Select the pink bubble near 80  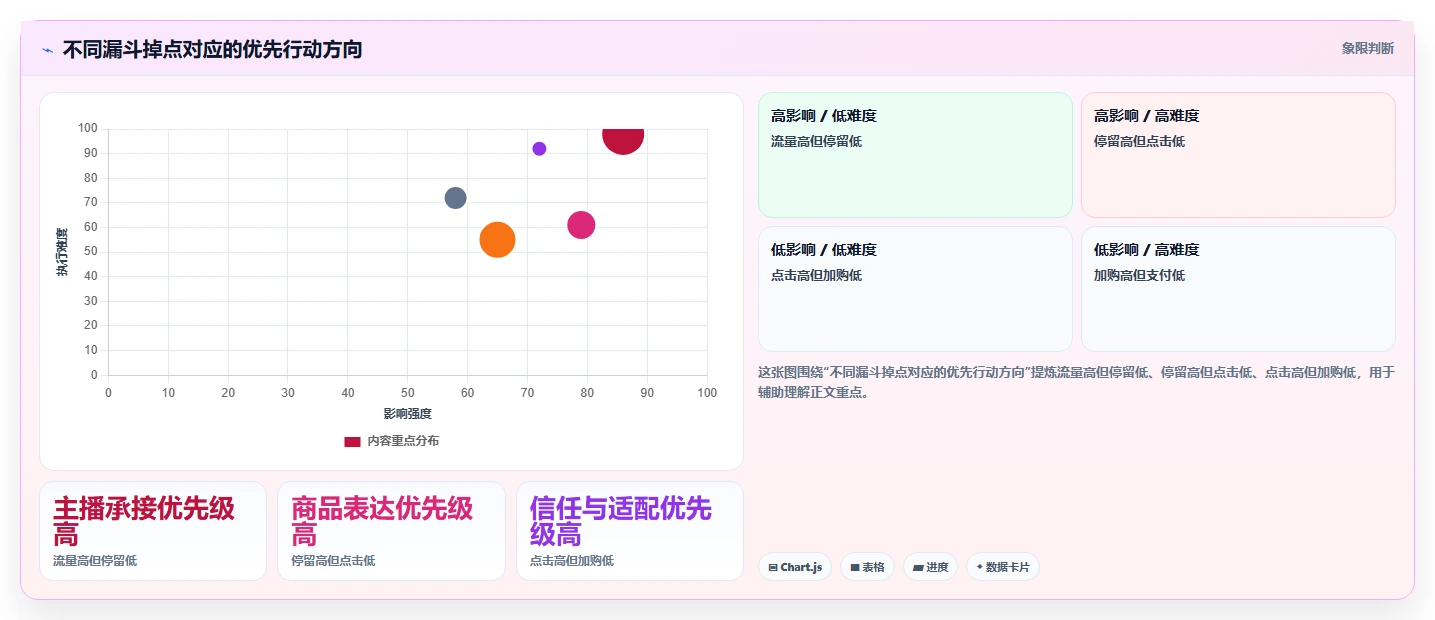coord(581,225)
